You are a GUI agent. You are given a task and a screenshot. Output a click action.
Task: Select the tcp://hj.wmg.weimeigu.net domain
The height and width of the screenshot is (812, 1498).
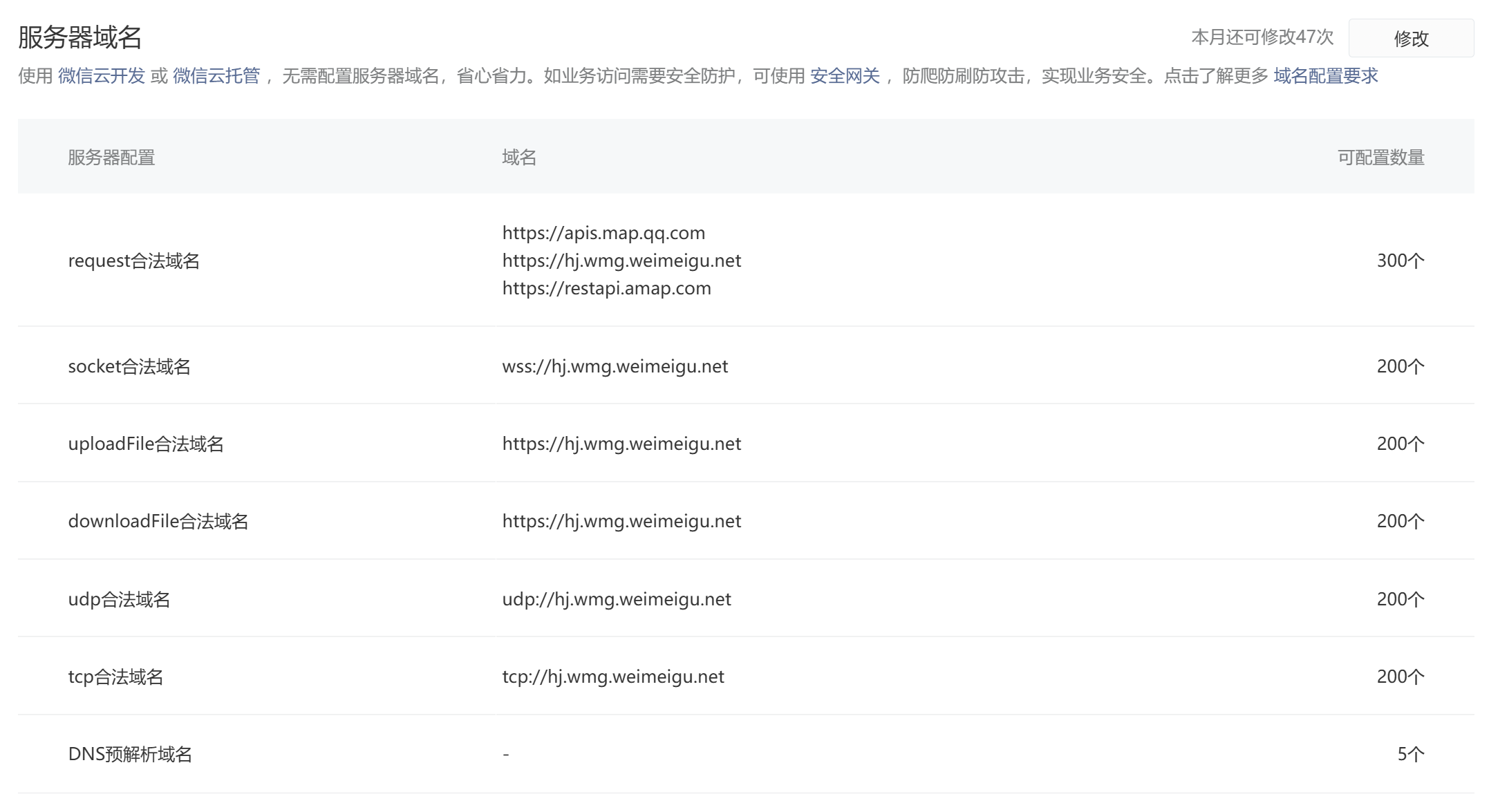coord(612,677)
